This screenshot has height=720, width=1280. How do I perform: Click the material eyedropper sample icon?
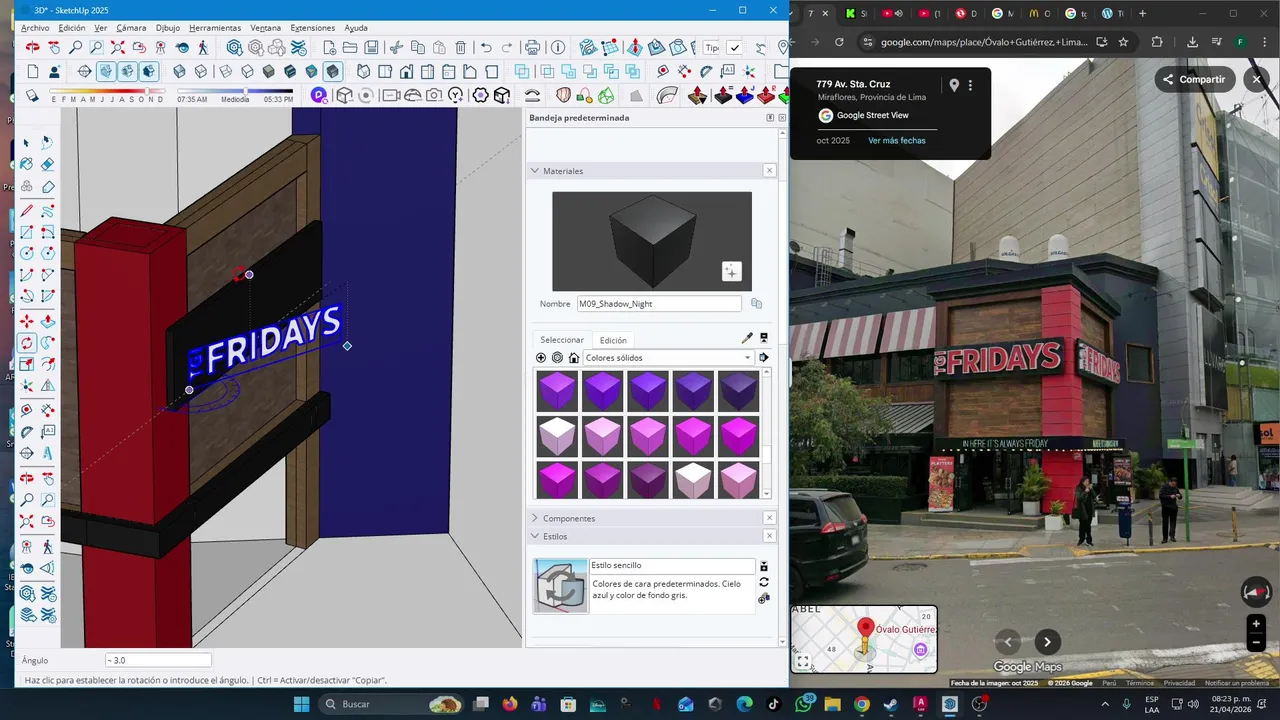[x=746, y=339]
